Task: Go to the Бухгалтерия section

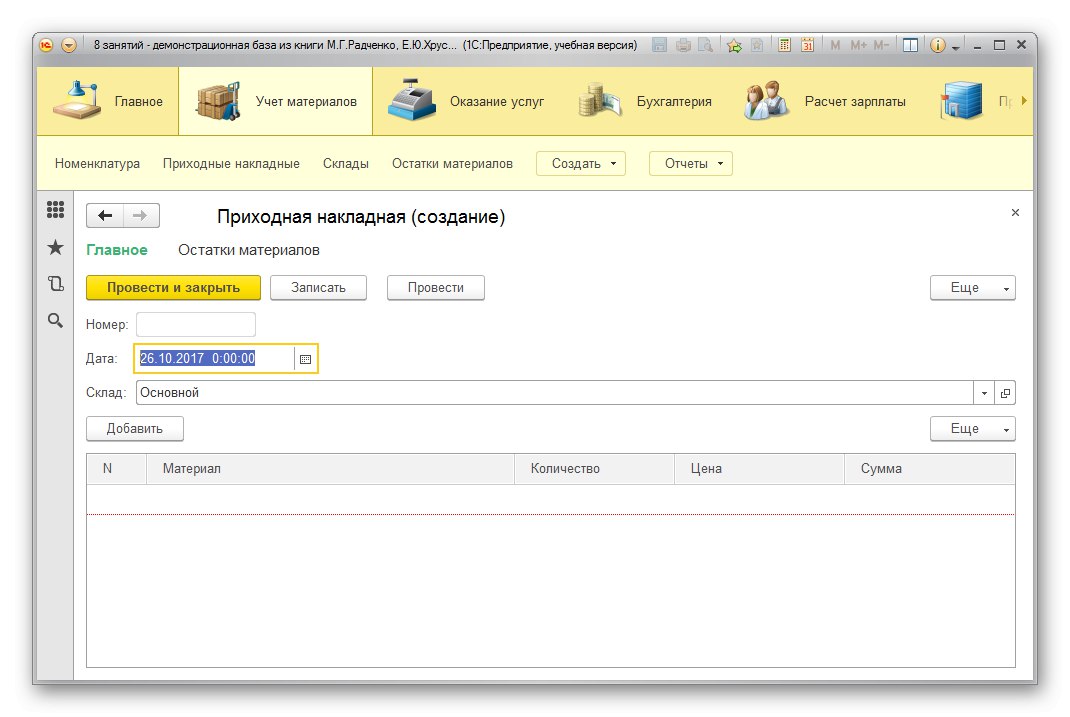Action: [x=645, y=101]
